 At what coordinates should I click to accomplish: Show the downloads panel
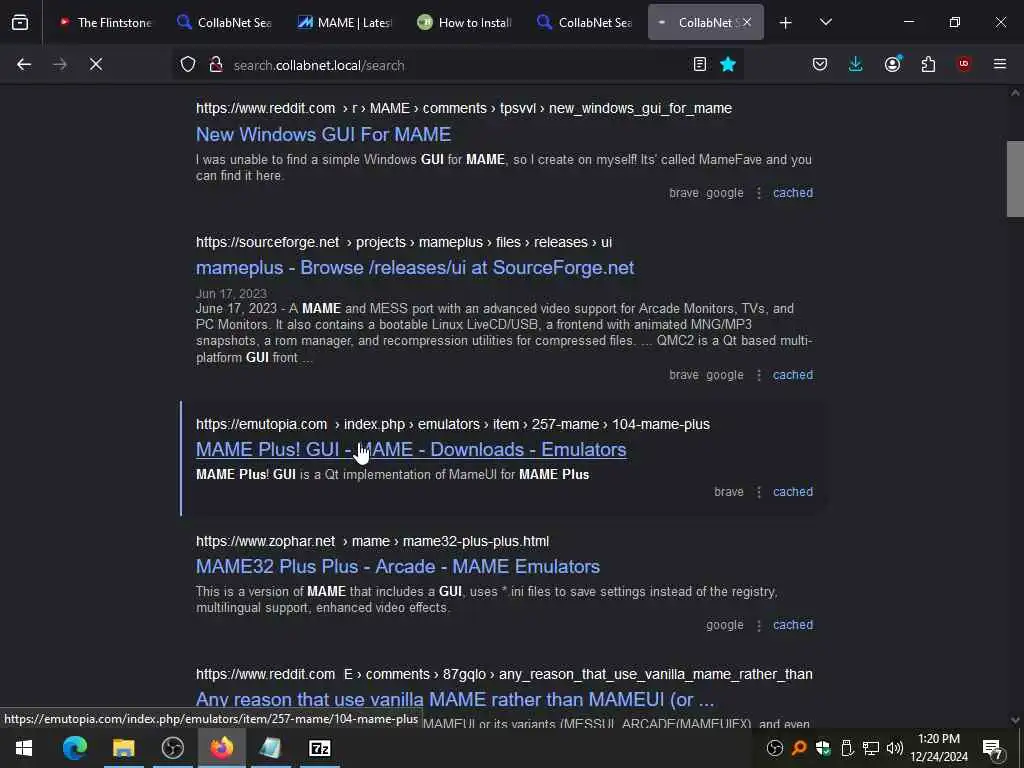pos(856,64)
